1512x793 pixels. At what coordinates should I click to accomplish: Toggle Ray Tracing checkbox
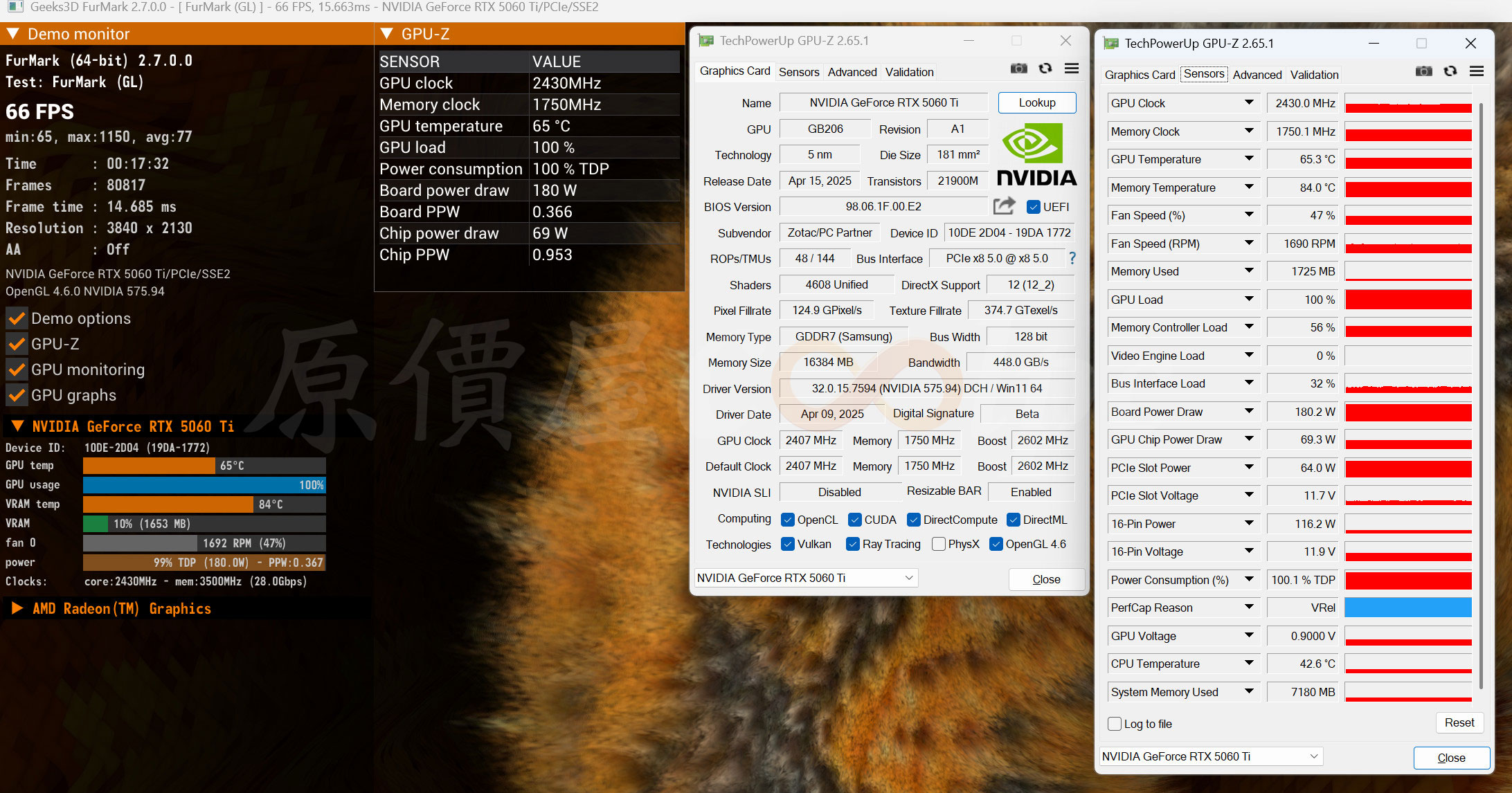tap(852, 544)
